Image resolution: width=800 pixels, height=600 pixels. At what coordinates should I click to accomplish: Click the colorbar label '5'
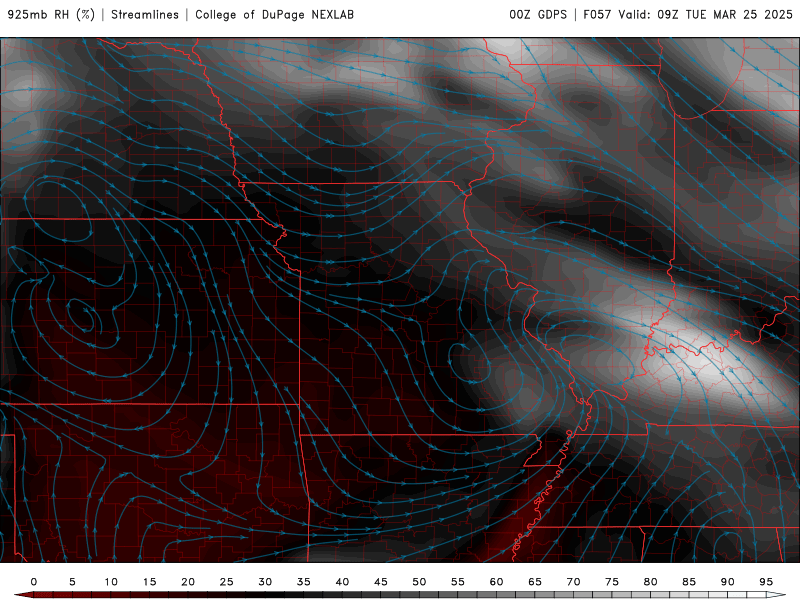(72, 582)
